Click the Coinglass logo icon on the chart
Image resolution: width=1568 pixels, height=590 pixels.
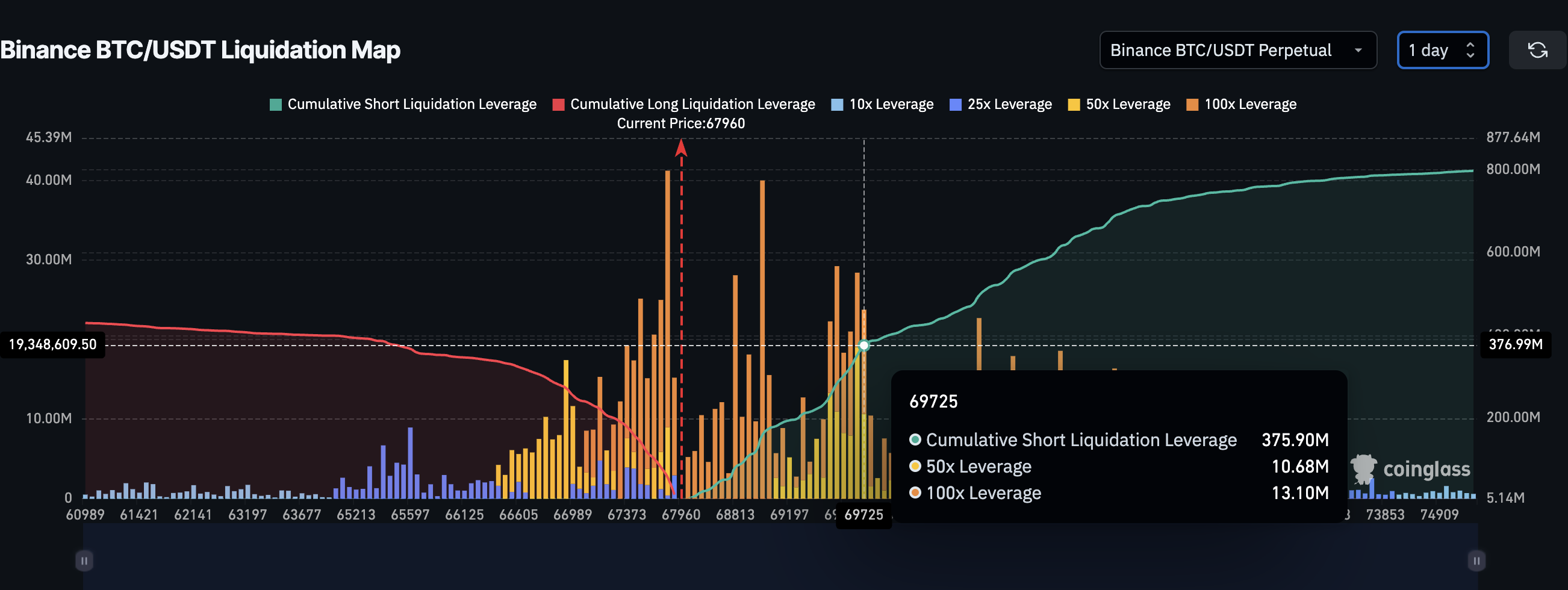(1363, 468)
